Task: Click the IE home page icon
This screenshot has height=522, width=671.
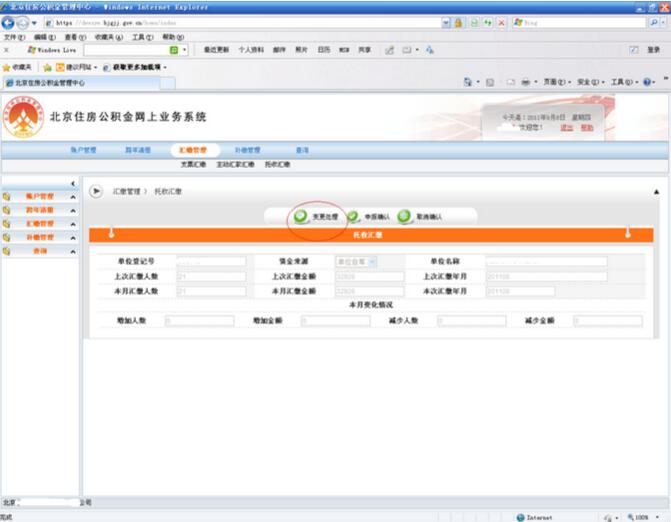Action: point(468,82)
